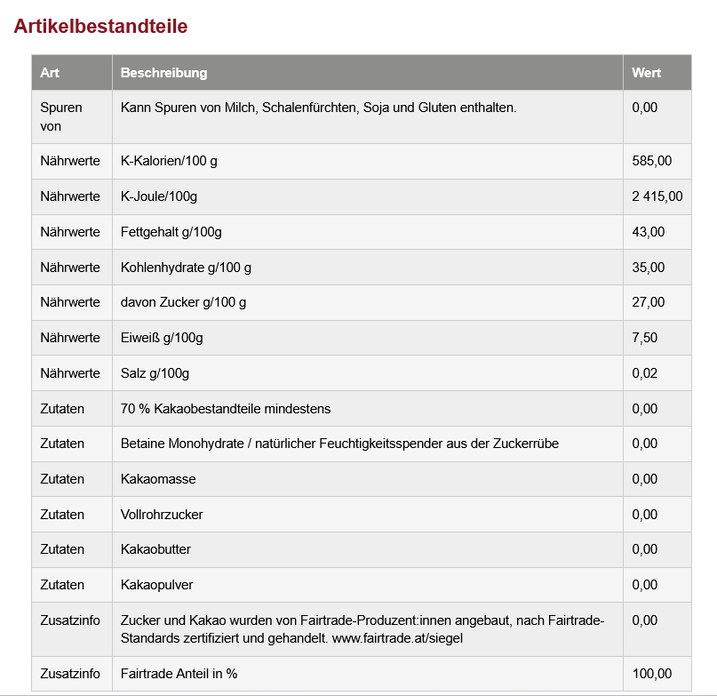Click the Beschreibung column header
The image size is (717, 696).
click(164, 73)
